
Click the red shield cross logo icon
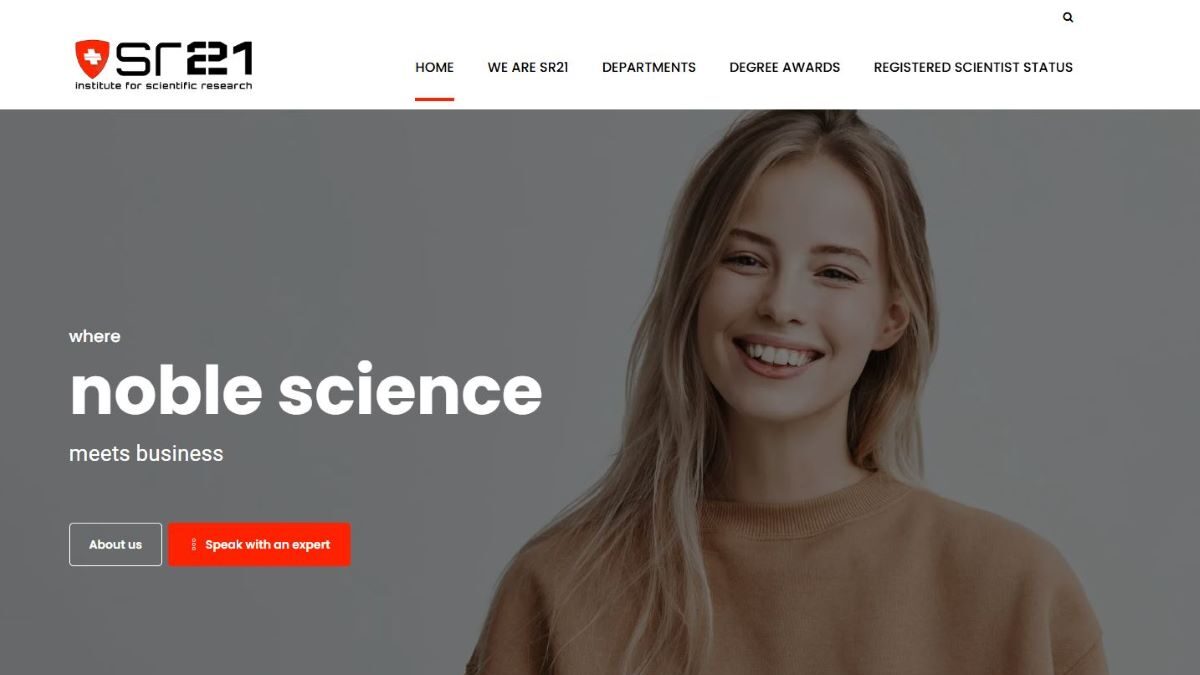(x=91, y=59)
